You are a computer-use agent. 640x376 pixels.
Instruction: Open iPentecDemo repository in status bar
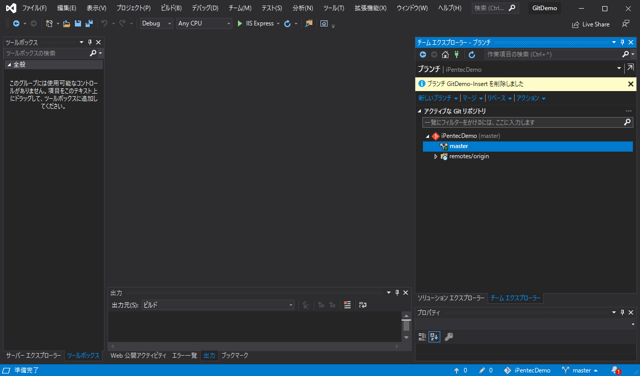point(527,370)
